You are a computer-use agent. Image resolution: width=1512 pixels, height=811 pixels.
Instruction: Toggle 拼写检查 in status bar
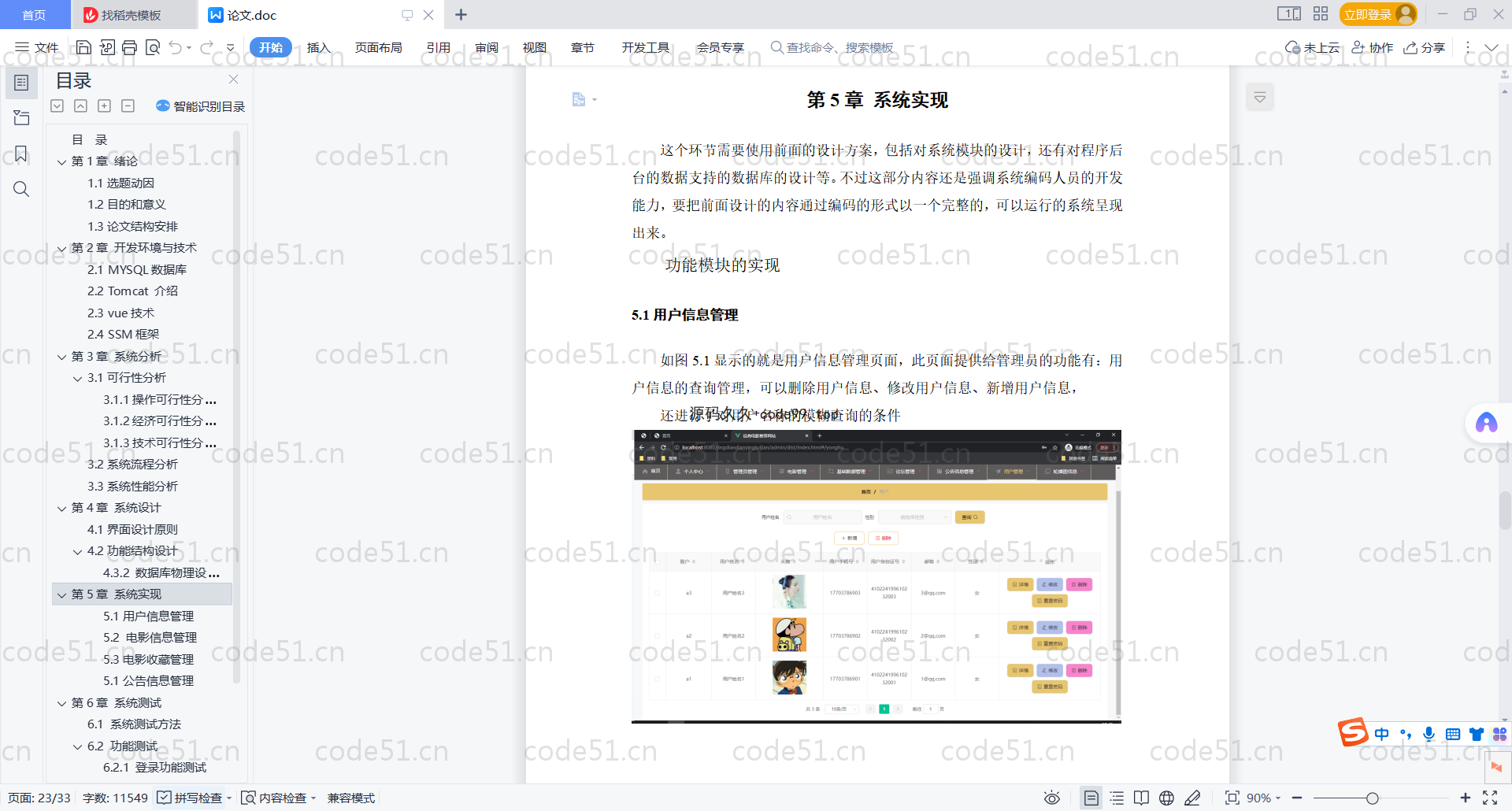pyautogui.click(x=194, y=798)
